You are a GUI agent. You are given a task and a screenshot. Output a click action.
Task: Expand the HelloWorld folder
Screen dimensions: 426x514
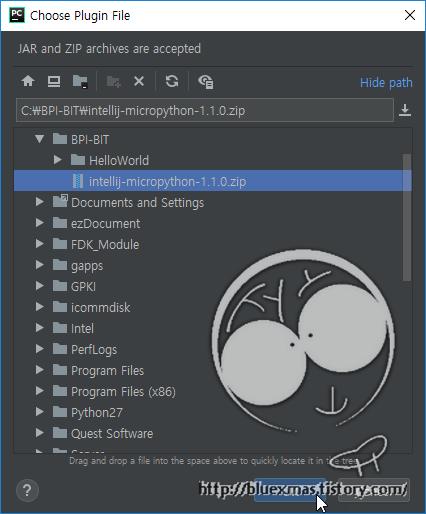58,160
